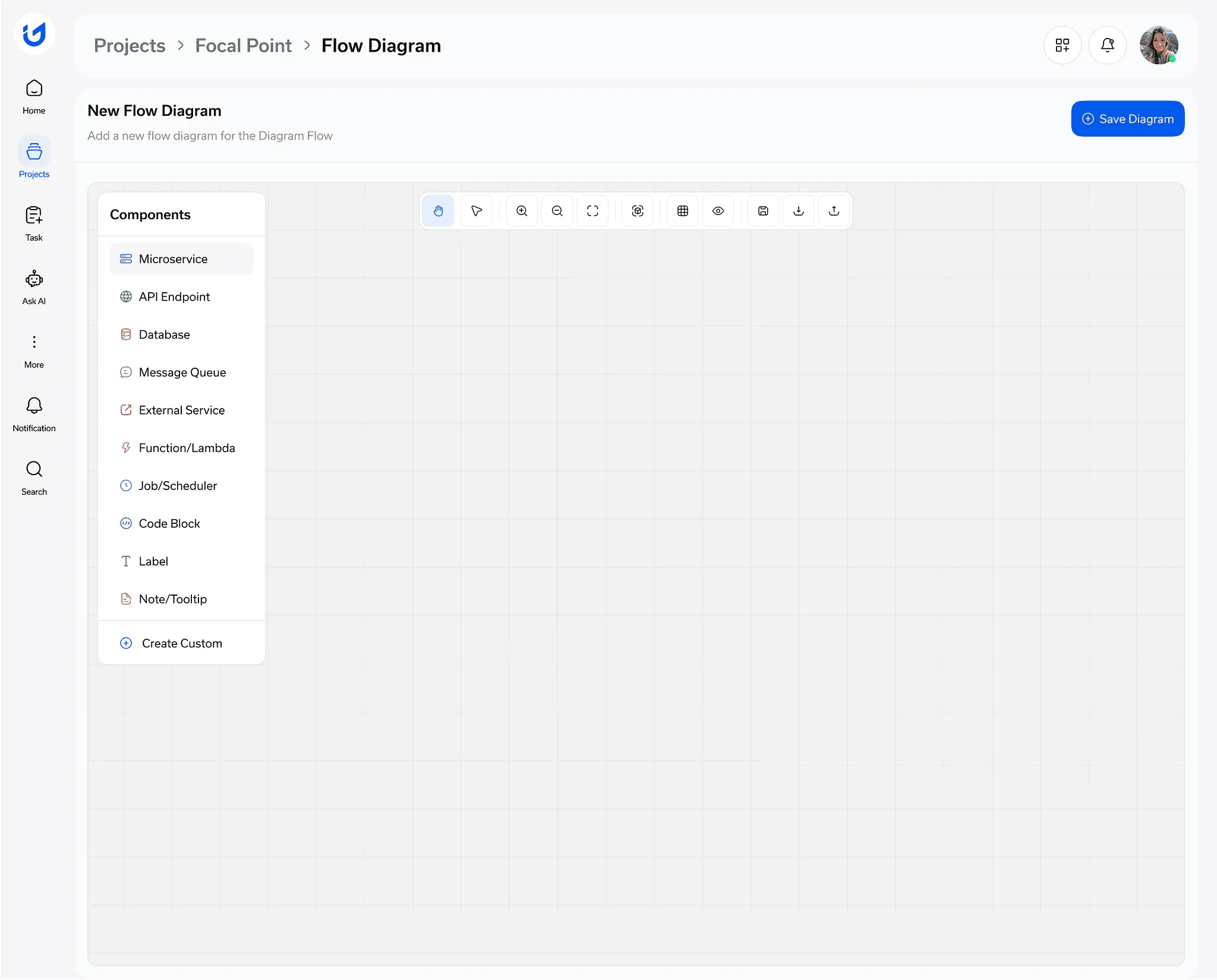Select the hand pan tool

(439, 211)
